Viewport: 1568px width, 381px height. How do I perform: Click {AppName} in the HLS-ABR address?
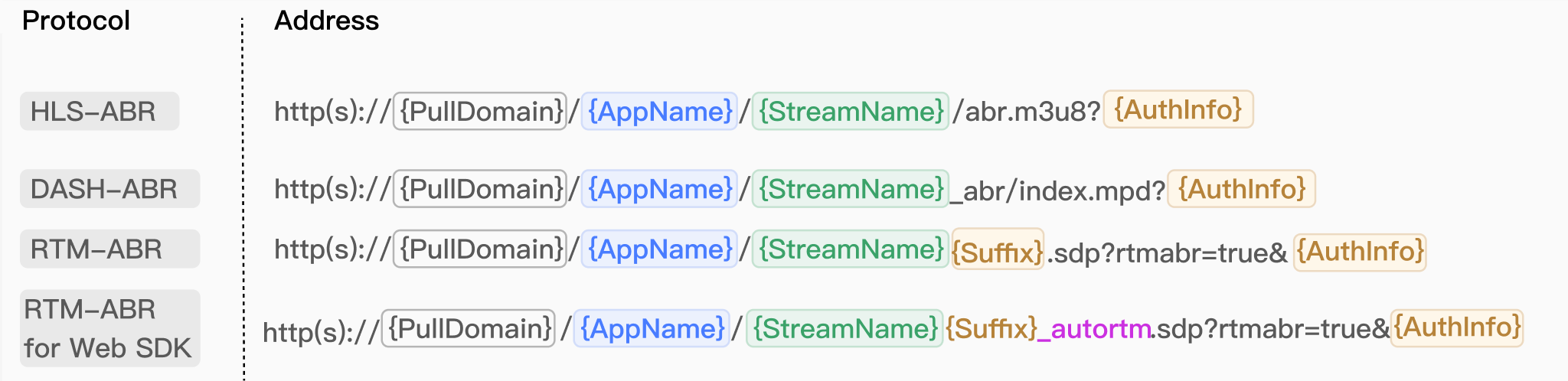click(659, 112)
